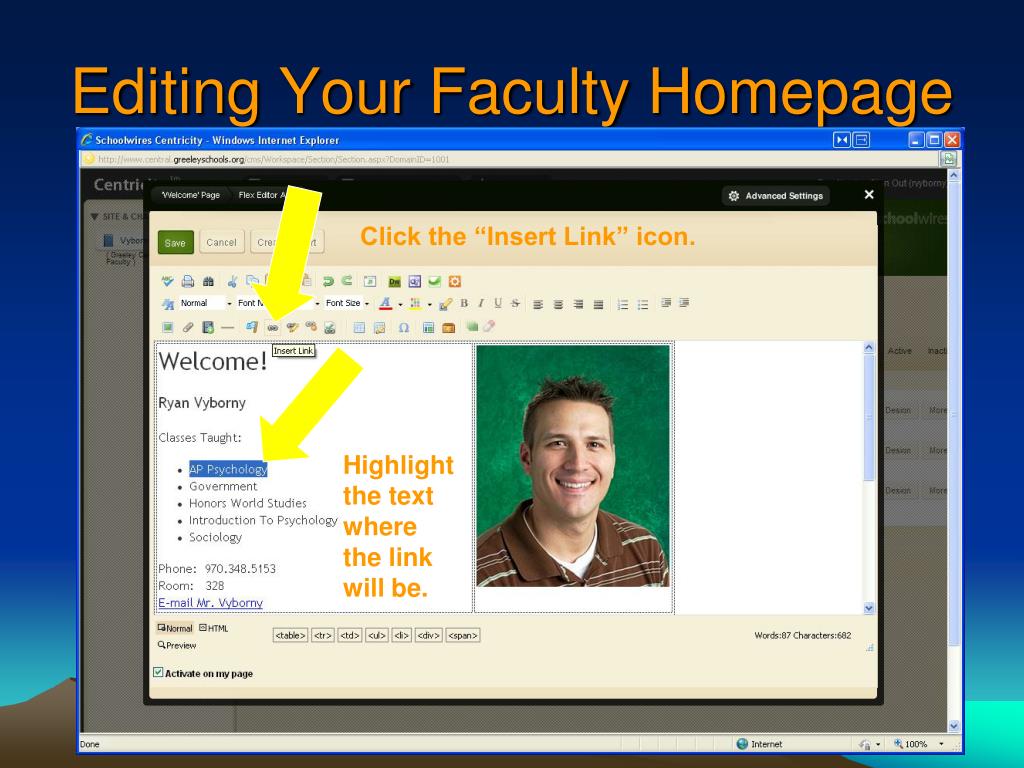Select the <div> tag in path bar
This screenshot has height=768, width=1024.
point(428,635)
